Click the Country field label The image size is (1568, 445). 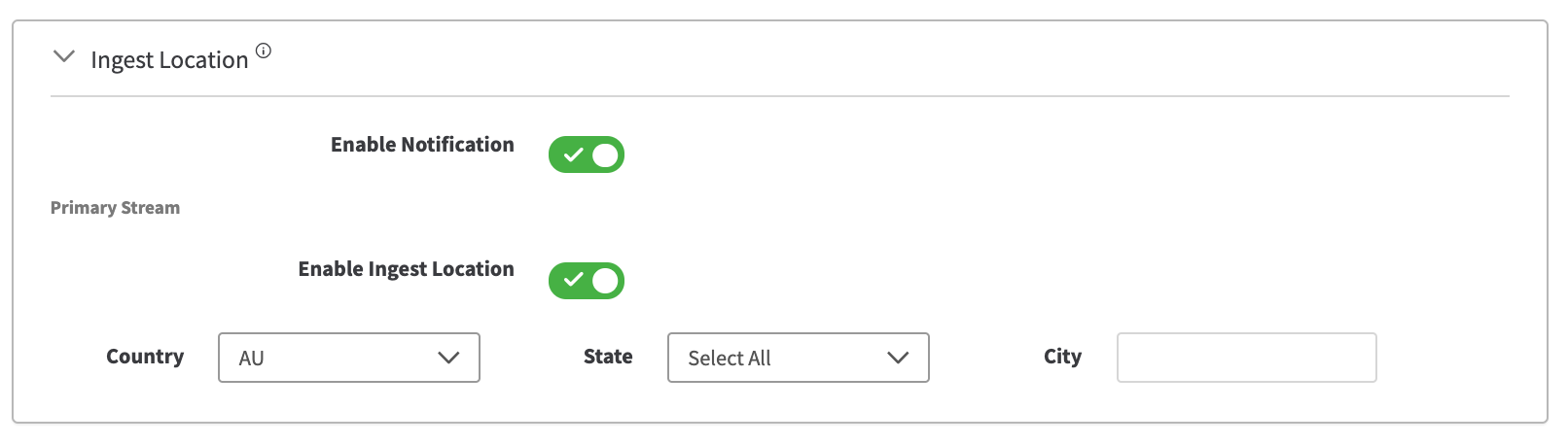[x=145, y=357]
